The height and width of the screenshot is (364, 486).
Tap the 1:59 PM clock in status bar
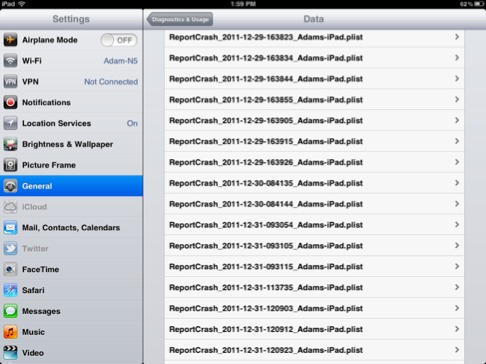(x=243, y=4)
